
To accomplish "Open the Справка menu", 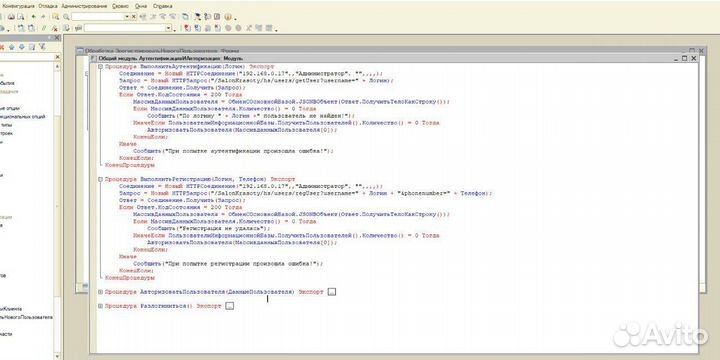I will click(x=163, y=6).
